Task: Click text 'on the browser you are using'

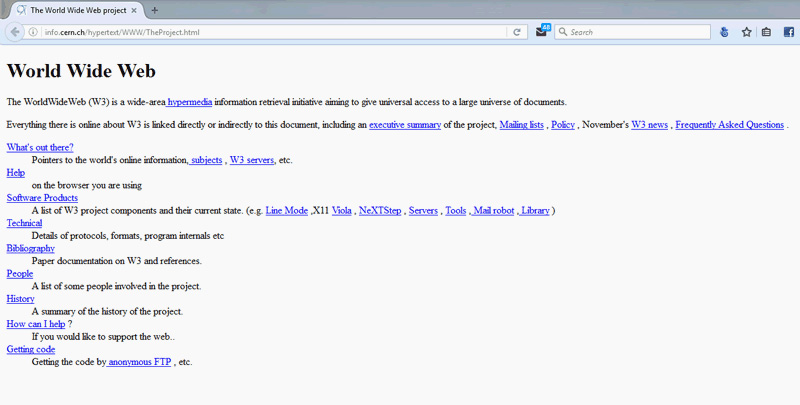Action: coord(87,185)
